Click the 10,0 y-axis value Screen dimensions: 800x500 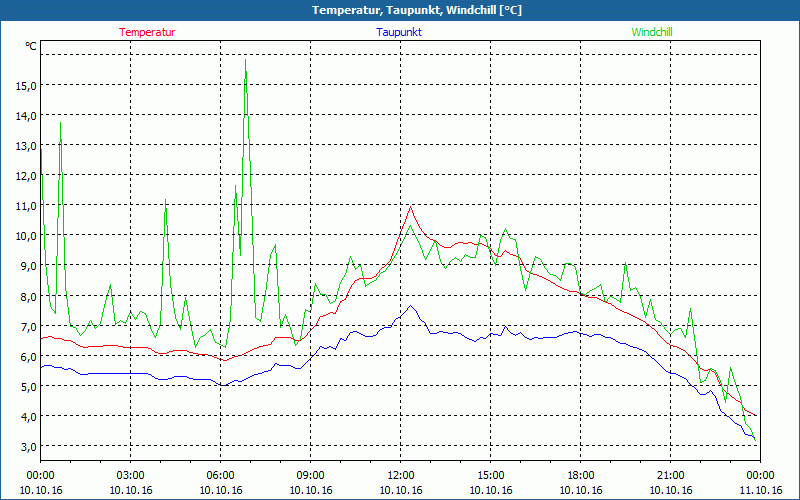click(x=26, y=236)
